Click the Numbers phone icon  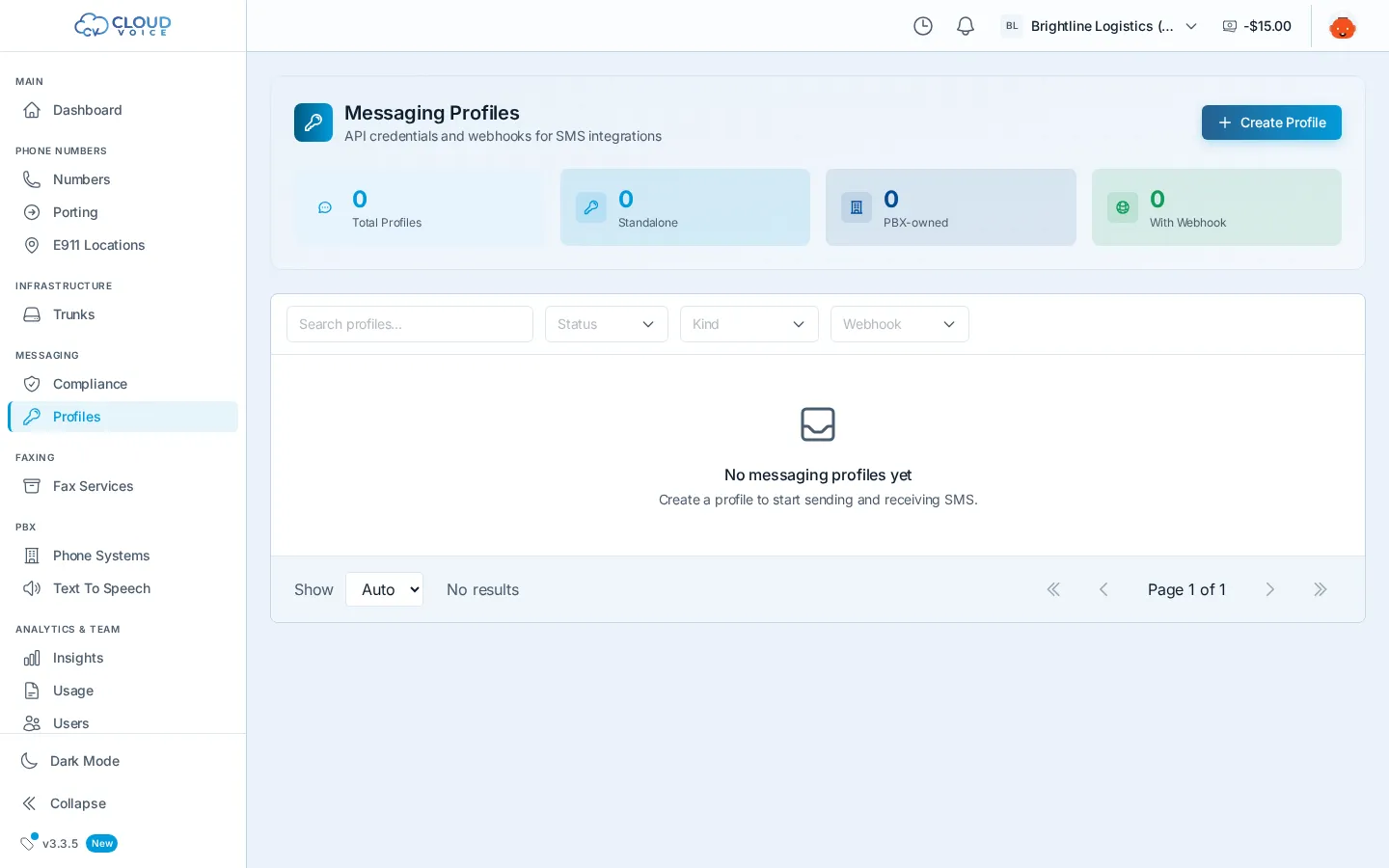tap(32, 179)
